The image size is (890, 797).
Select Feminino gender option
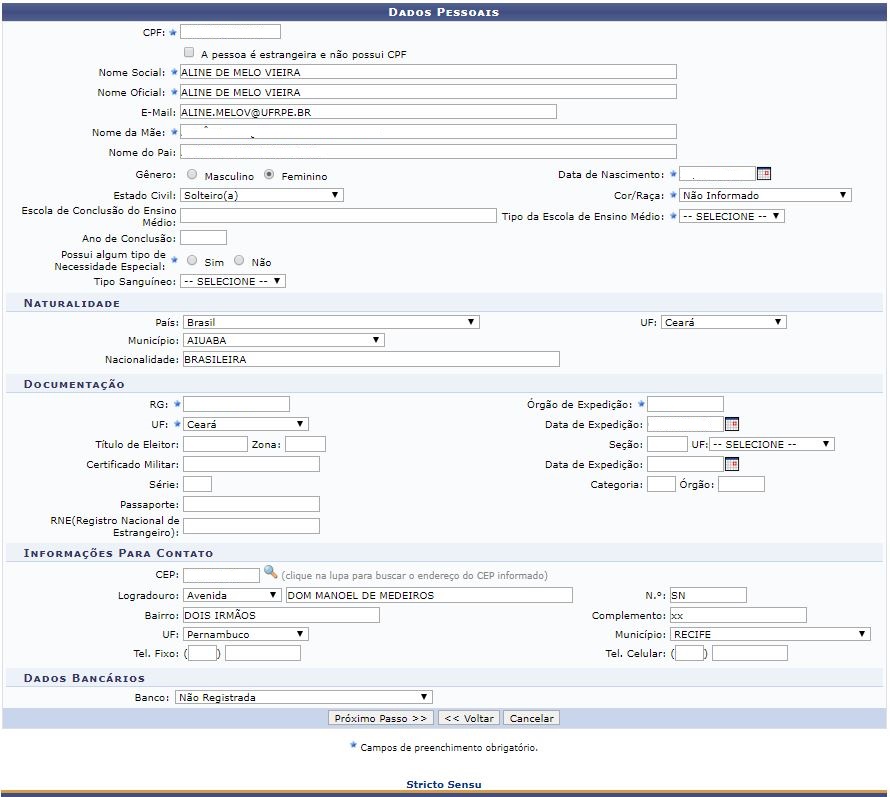269,174
